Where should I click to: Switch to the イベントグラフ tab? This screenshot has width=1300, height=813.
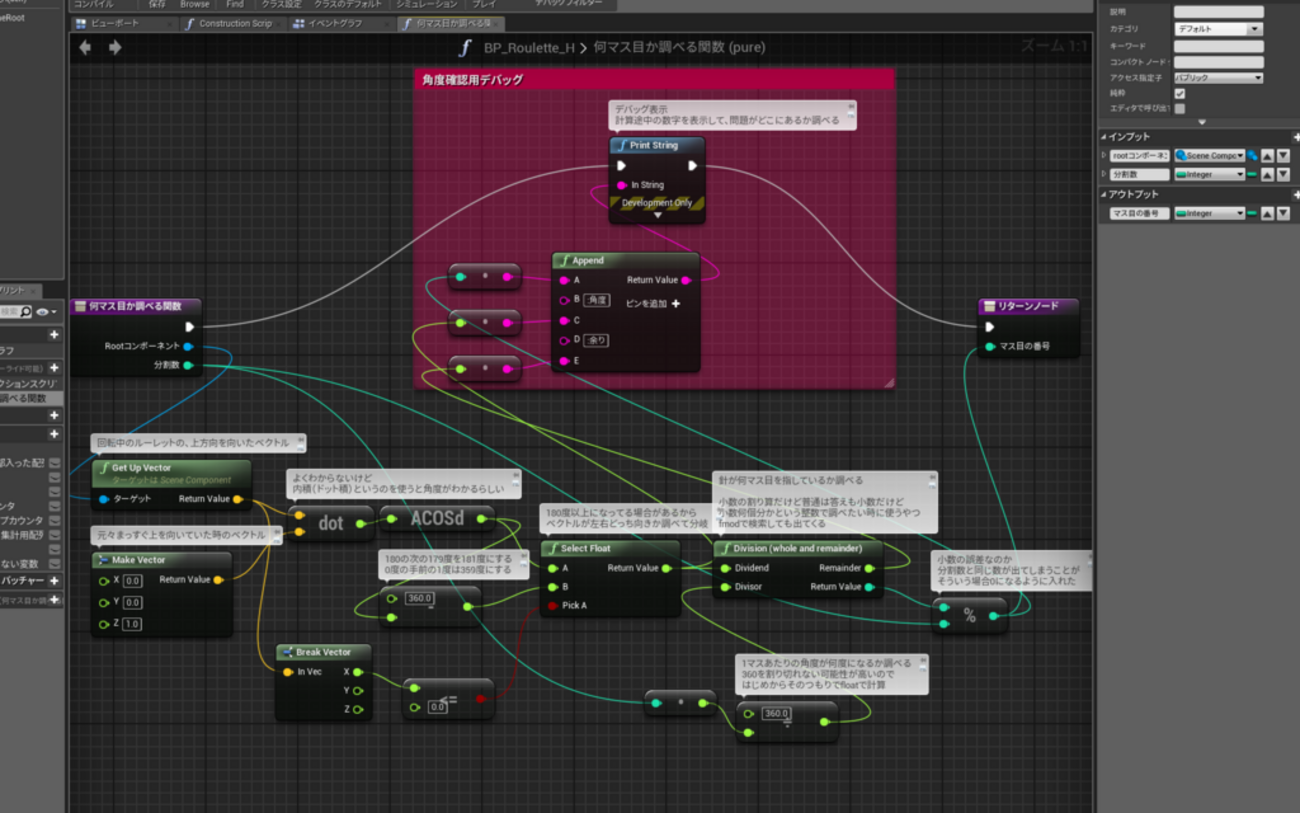(x=335, y=23)
